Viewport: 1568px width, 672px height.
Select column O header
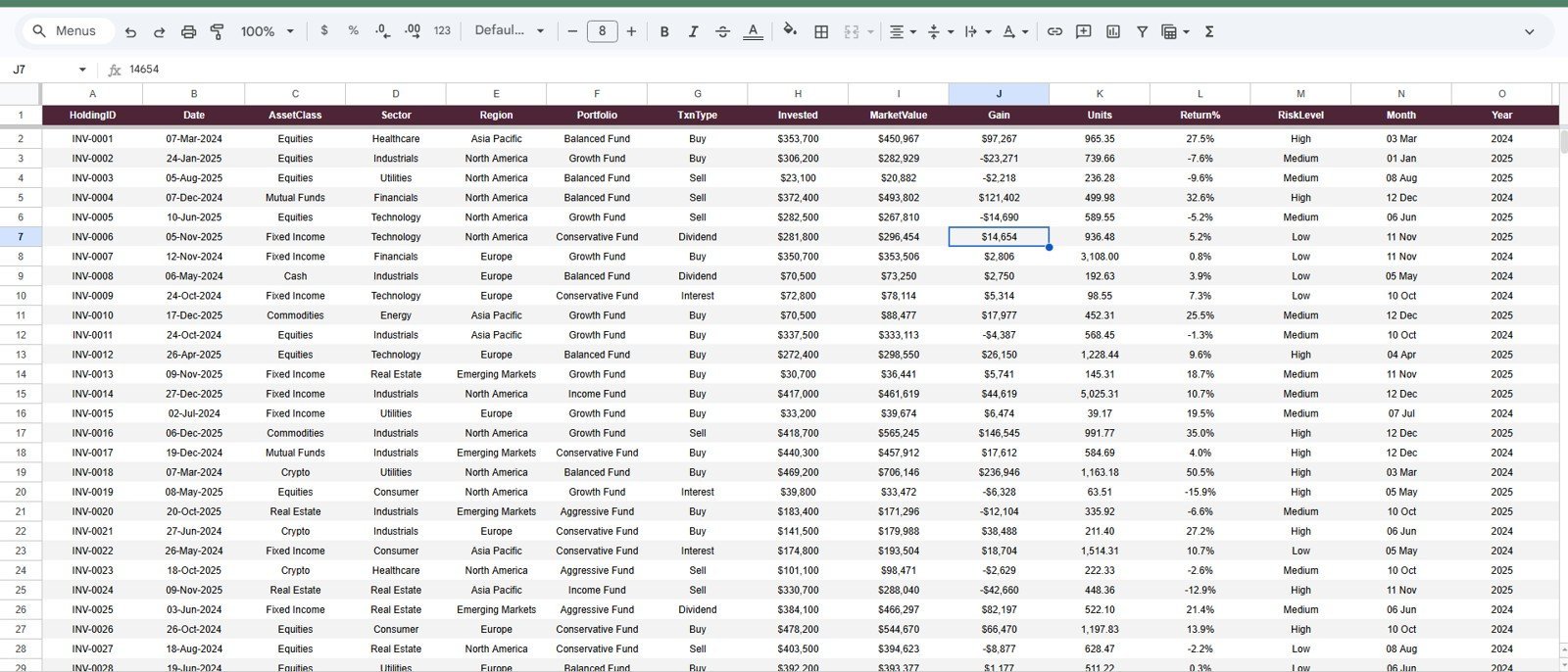click(1501, 94)
